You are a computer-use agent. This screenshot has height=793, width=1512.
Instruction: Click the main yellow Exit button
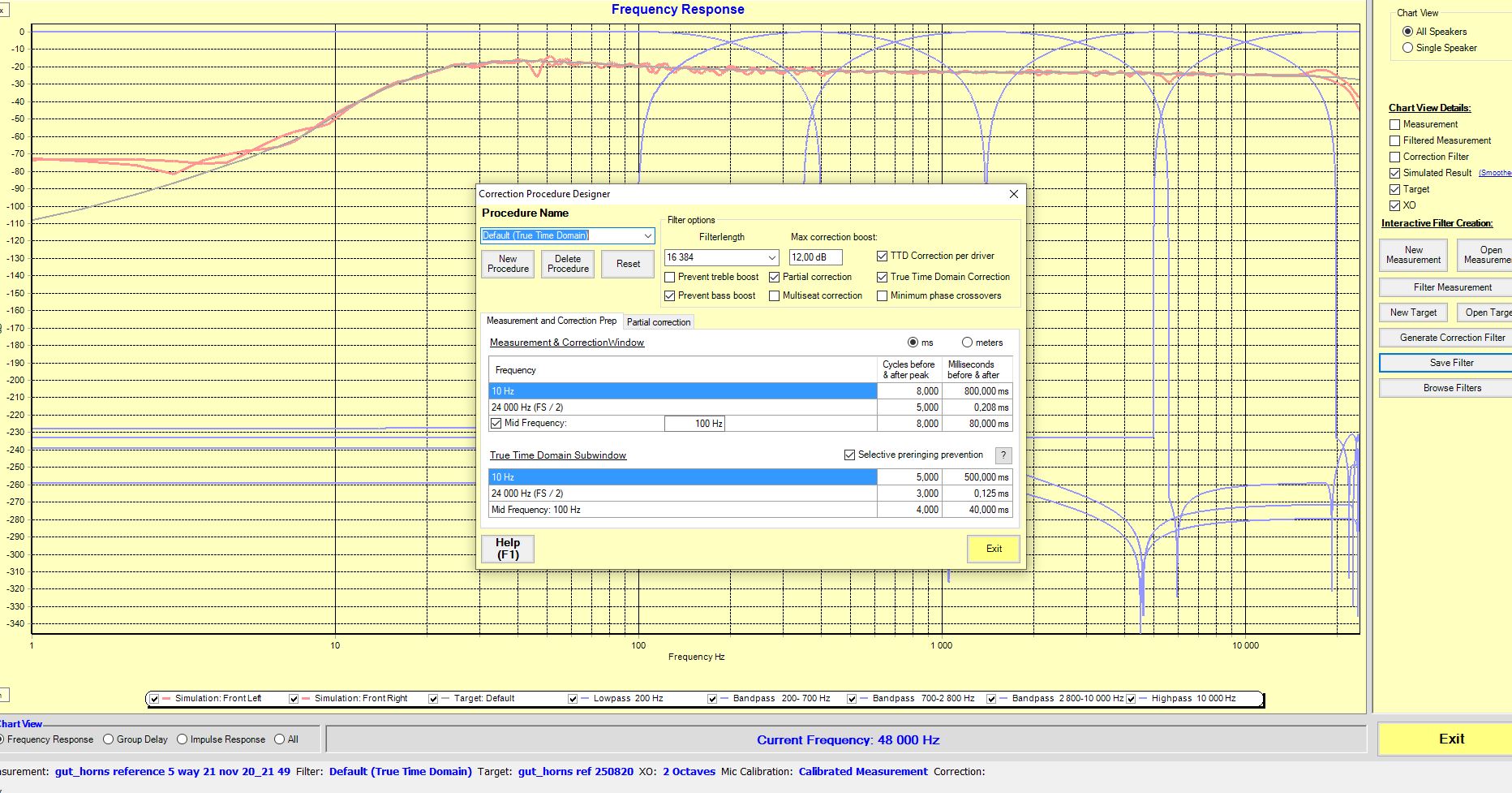coord(1445,739)
